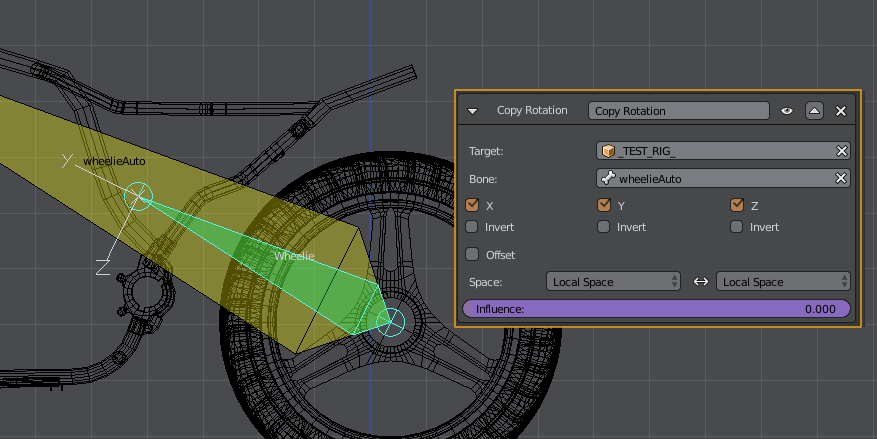This screenshot has height=439, width=877.
Task: Clear the wheelieAuto bone selection
Action: point(841,178)
